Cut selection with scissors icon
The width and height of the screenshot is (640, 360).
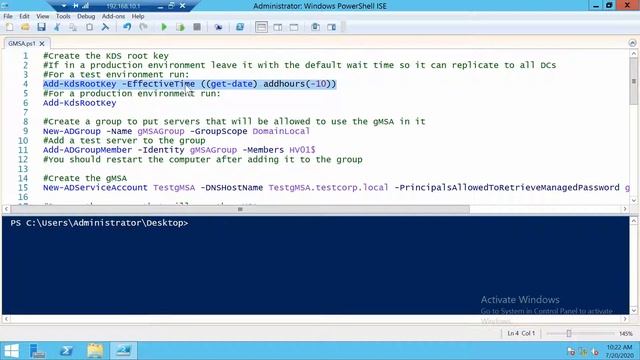(57, 27)
